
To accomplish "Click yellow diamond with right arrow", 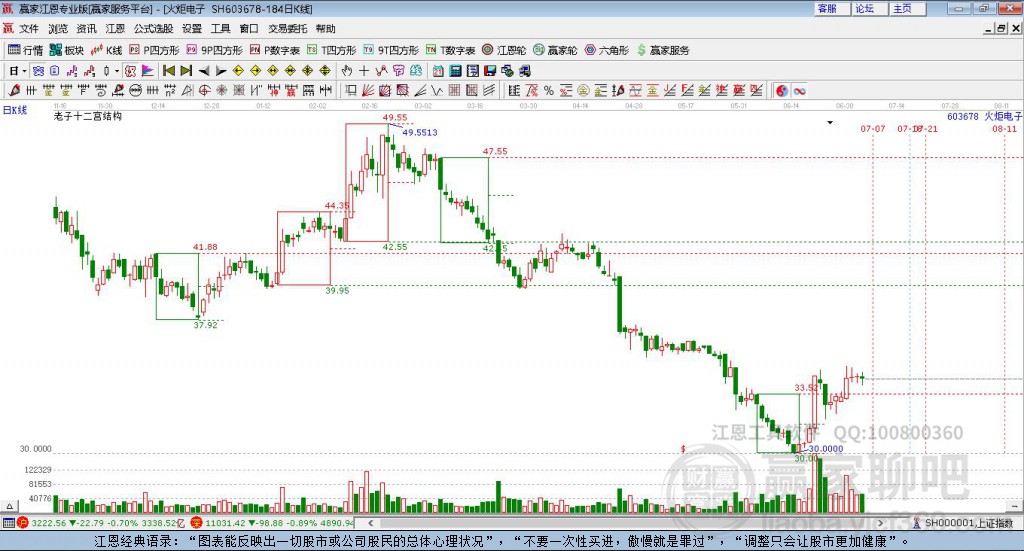I will click(255, 71).
